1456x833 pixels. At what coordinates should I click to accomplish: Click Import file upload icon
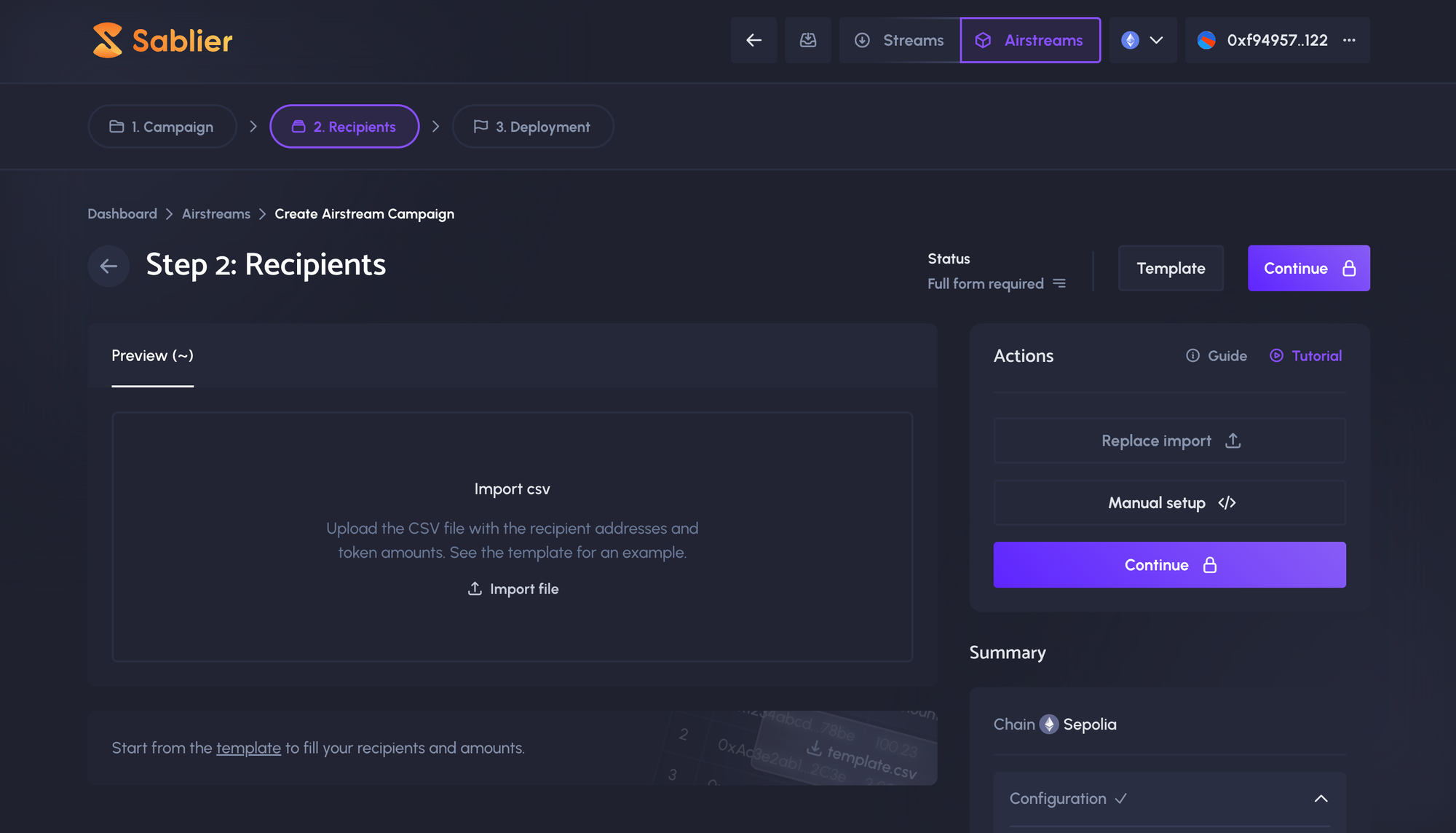[x=475, y=588]
